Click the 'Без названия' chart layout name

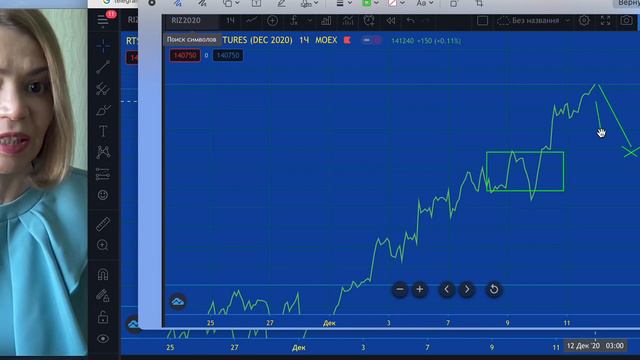536,20
